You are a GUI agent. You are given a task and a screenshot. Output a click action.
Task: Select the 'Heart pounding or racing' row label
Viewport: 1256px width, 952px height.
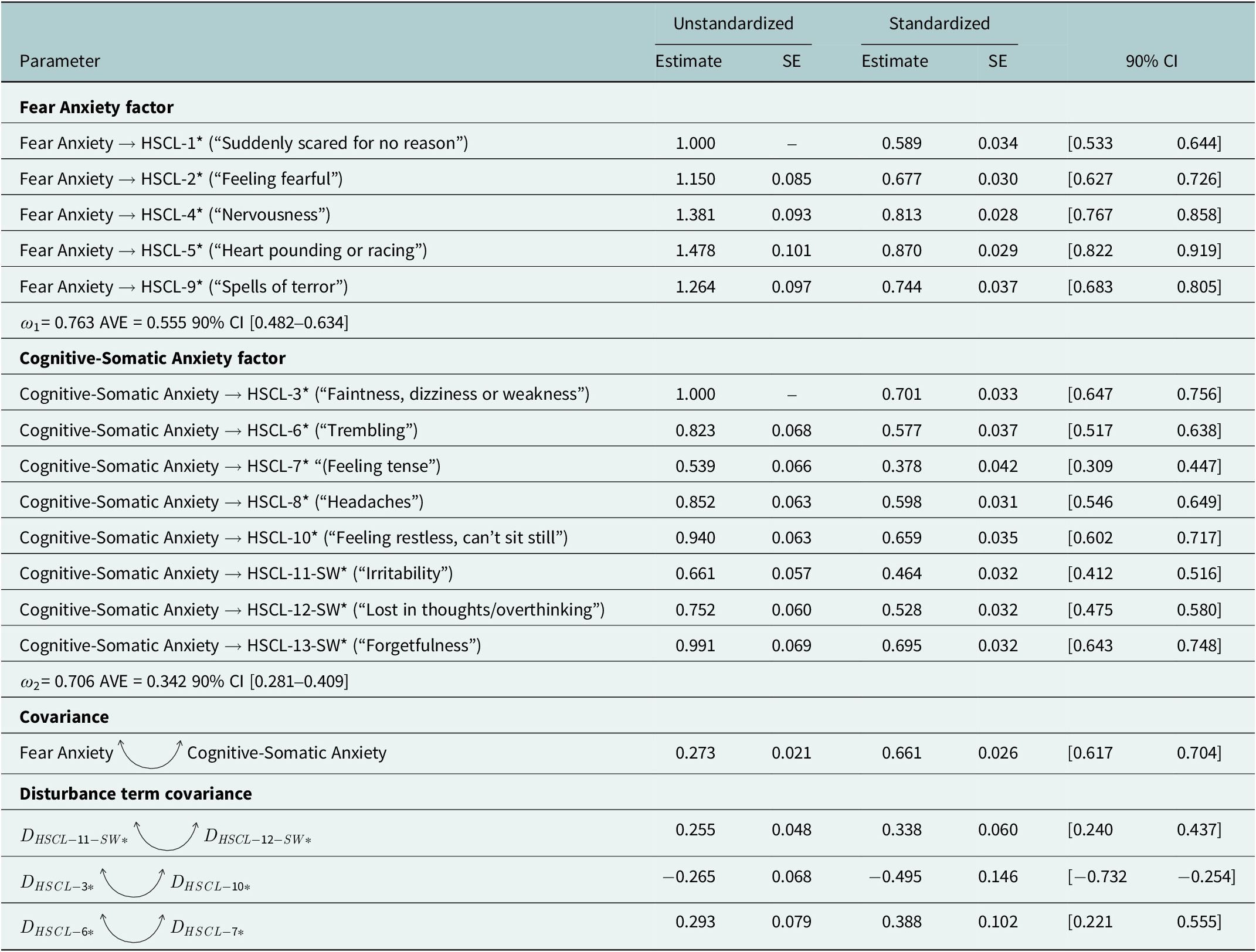click(x=223, y=250)
